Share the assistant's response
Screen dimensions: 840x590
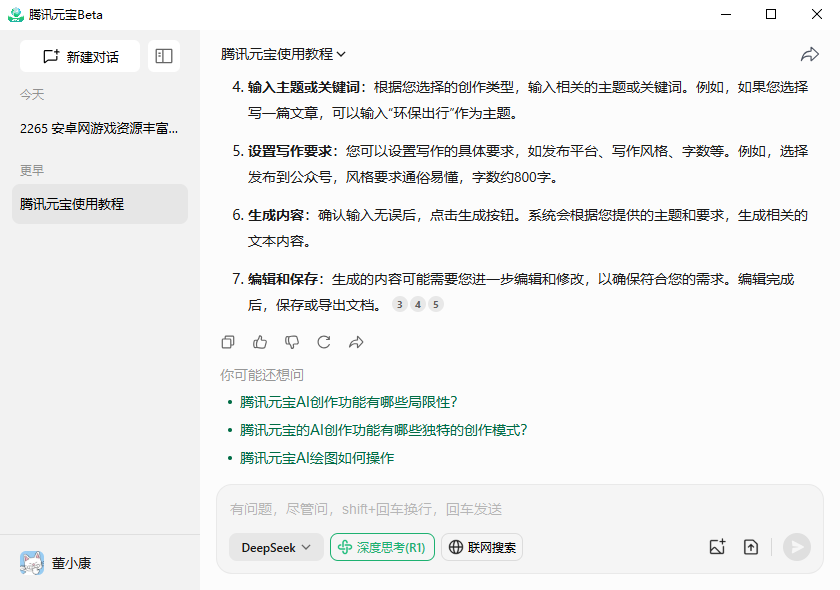tap(356, 342)
